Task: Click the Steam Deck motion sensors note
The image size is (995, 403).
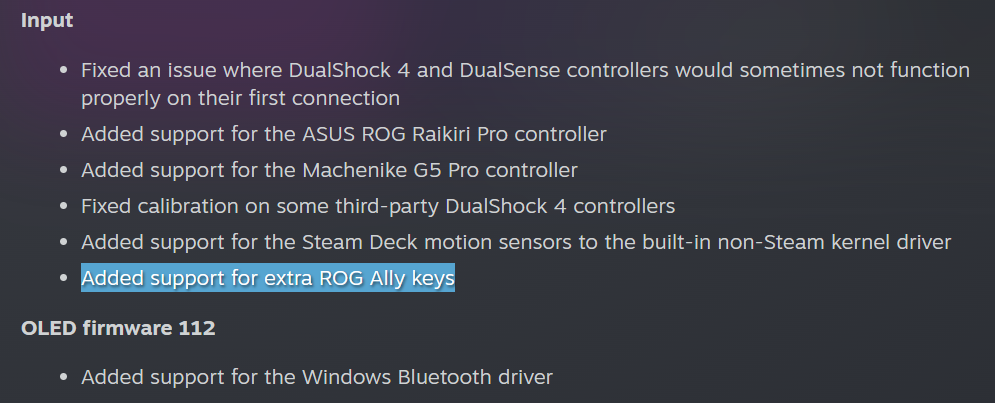Action: click(515, 242)
